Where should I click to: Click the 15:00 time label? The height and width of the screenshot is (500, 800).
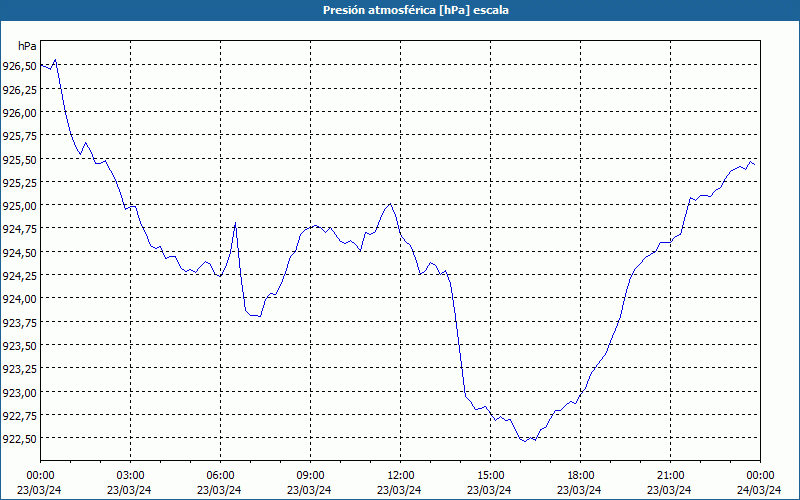[490, 476]
